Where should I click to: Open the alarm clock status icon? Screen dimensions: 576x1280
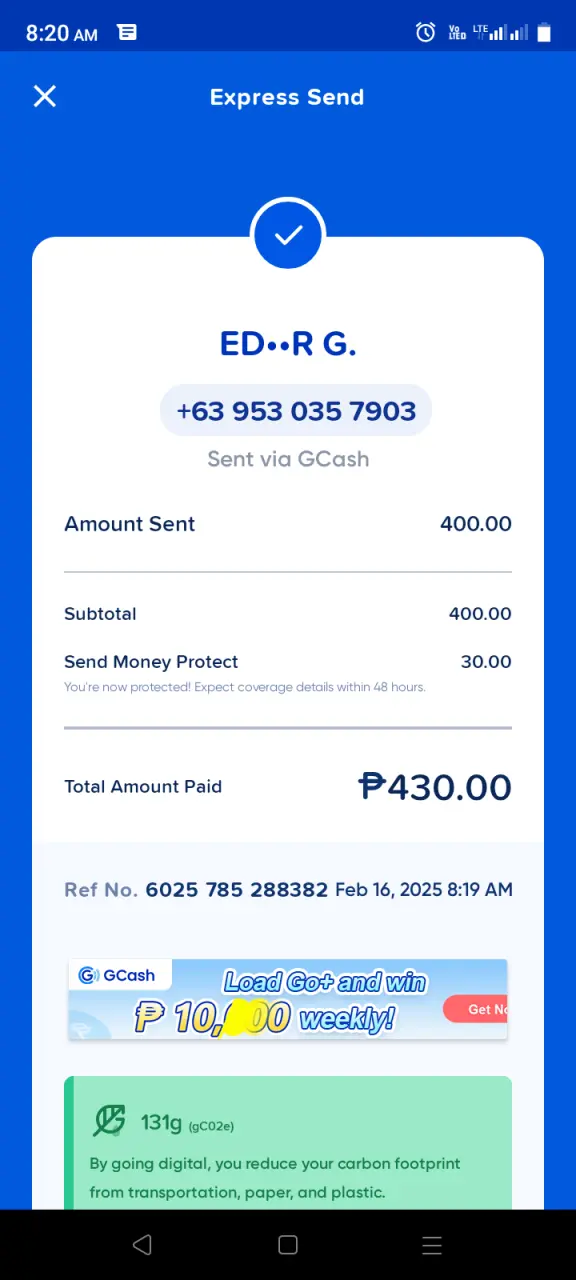pos(426,32)
